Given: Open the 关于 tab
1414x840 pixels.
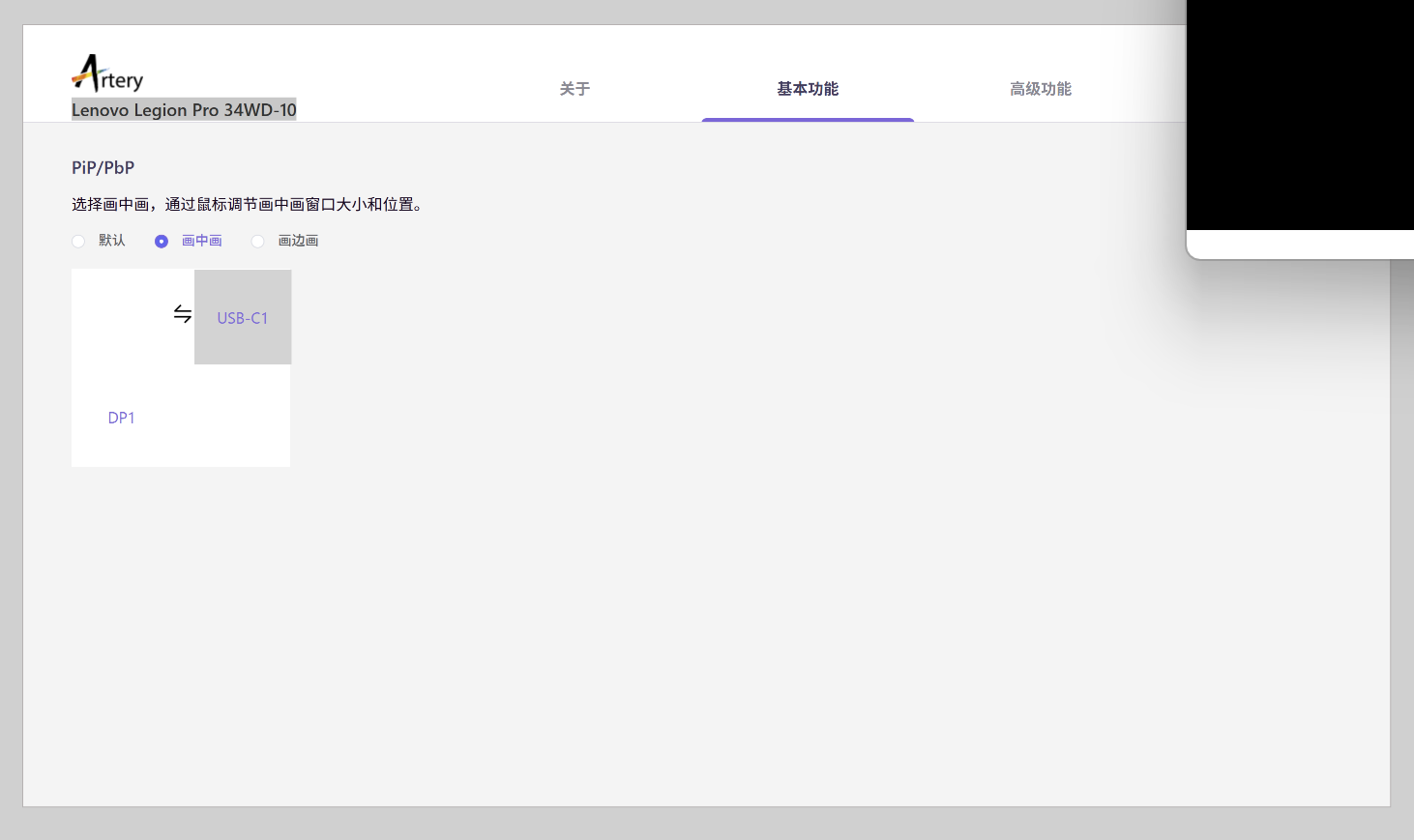Looking at the screenshot, I should click(x=574, y=89).
